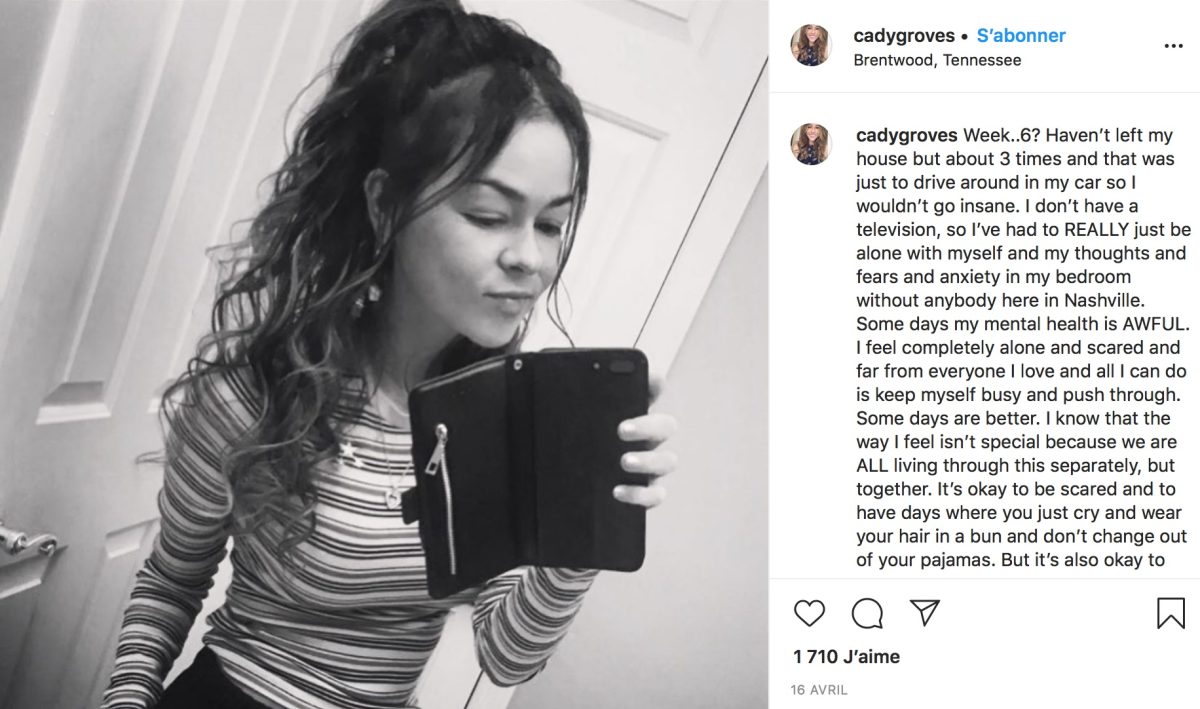Viewport: 1200px width, 709px height.
Task: Show who liked via 1 710 J'aime
Action: (846, 657)
